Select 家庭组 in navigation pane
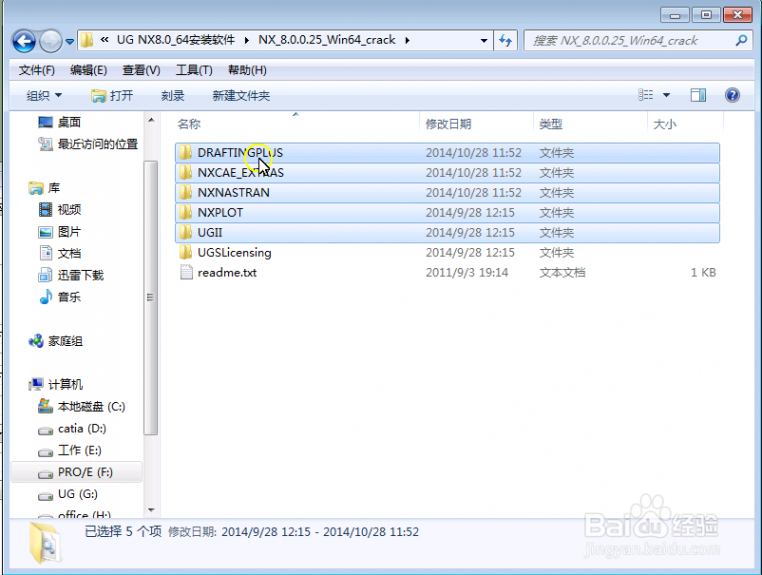 tap(65, 341)
